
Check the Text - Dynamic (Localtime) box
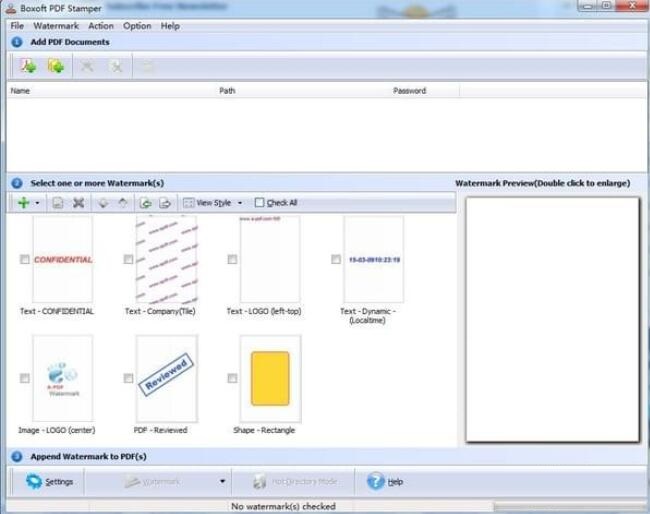pyautogui.click(x=336, y=259)
